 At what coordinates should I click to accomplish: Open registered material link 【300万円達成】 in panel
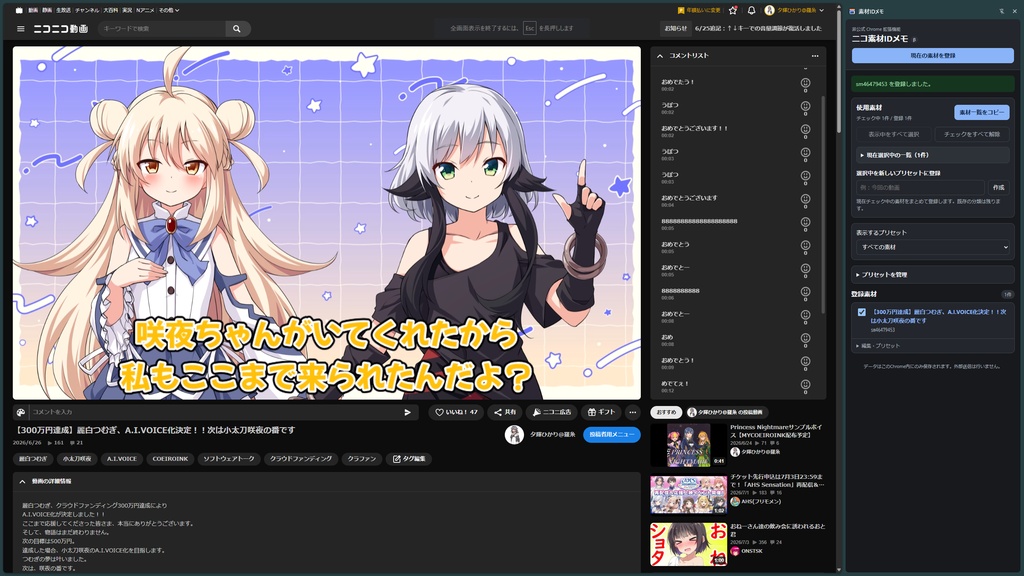click(938, 317)
